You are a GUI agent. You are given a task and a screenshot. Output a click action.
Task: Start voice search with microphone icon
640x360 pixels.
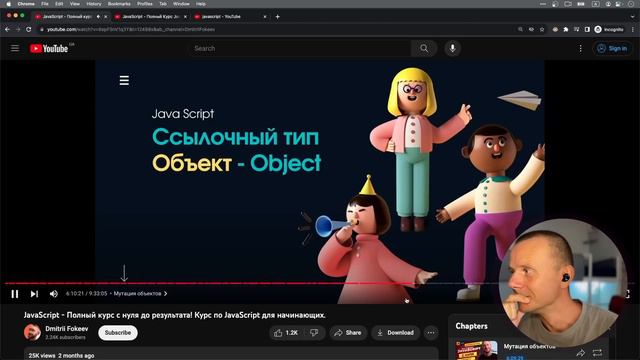pos(453,48)
